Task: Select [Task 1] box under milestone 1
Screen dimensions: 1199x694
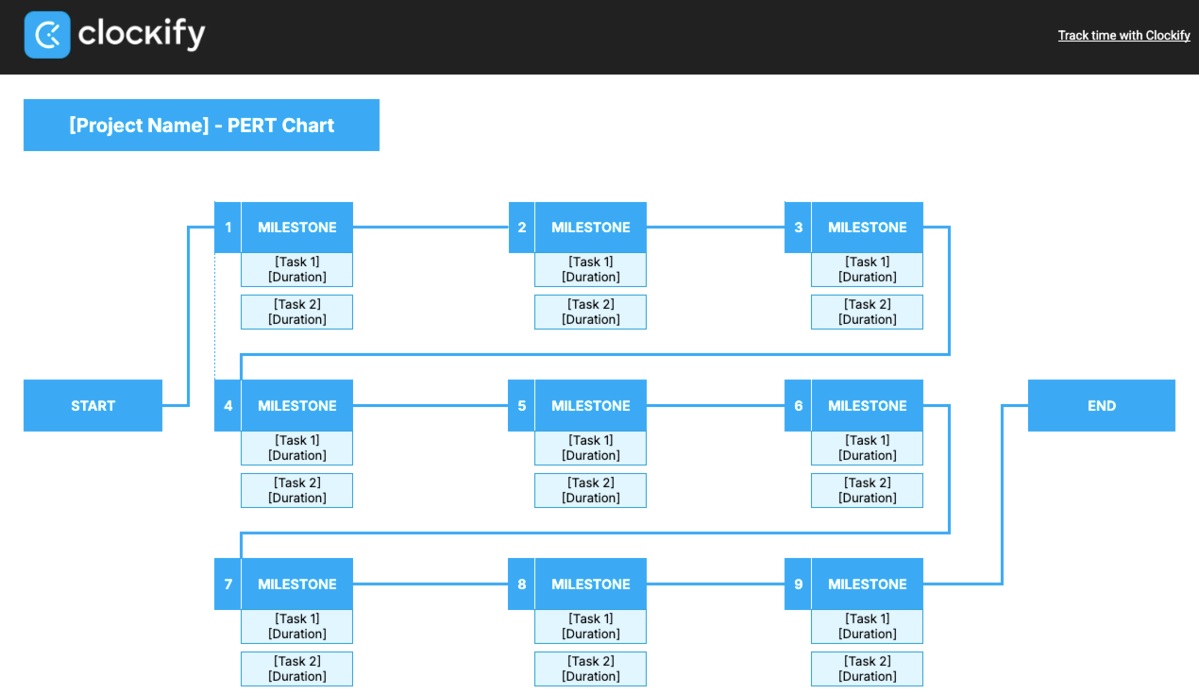Action: coord(297,270)
